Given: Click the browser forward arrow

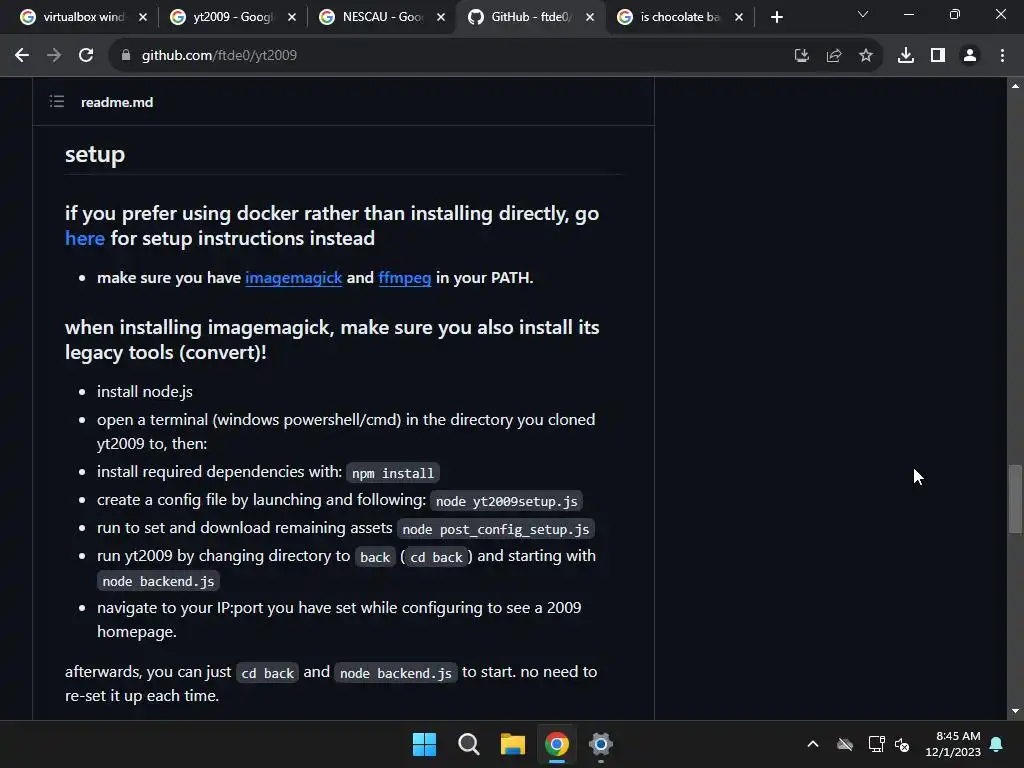Looking at the screenshot, I should 54,56.
